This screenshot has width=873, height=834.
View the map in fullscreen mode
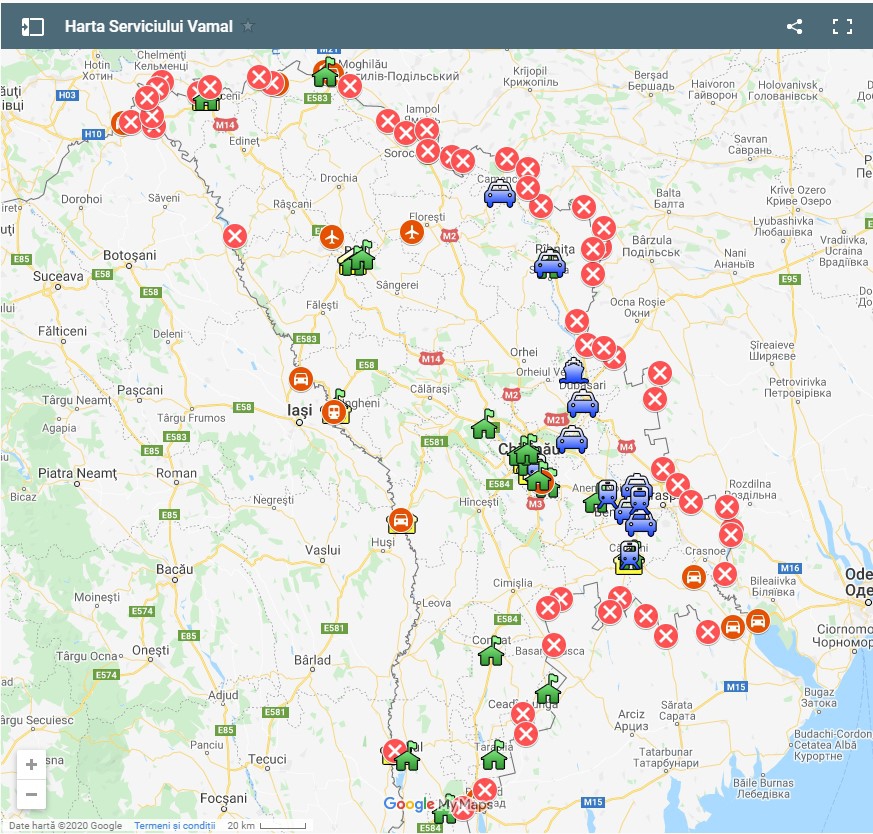[x=842, y=27]
